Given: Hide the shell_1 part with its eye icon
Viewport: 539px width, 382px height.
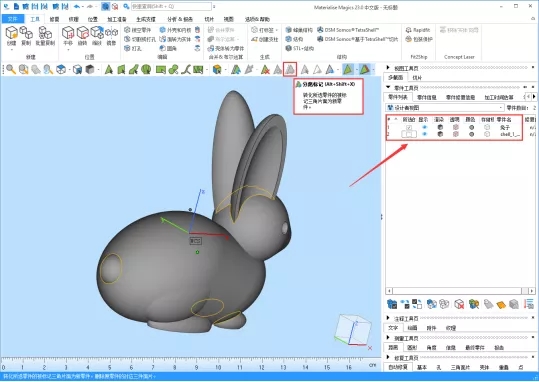Looking at the screenshot, I should (425, 134).
